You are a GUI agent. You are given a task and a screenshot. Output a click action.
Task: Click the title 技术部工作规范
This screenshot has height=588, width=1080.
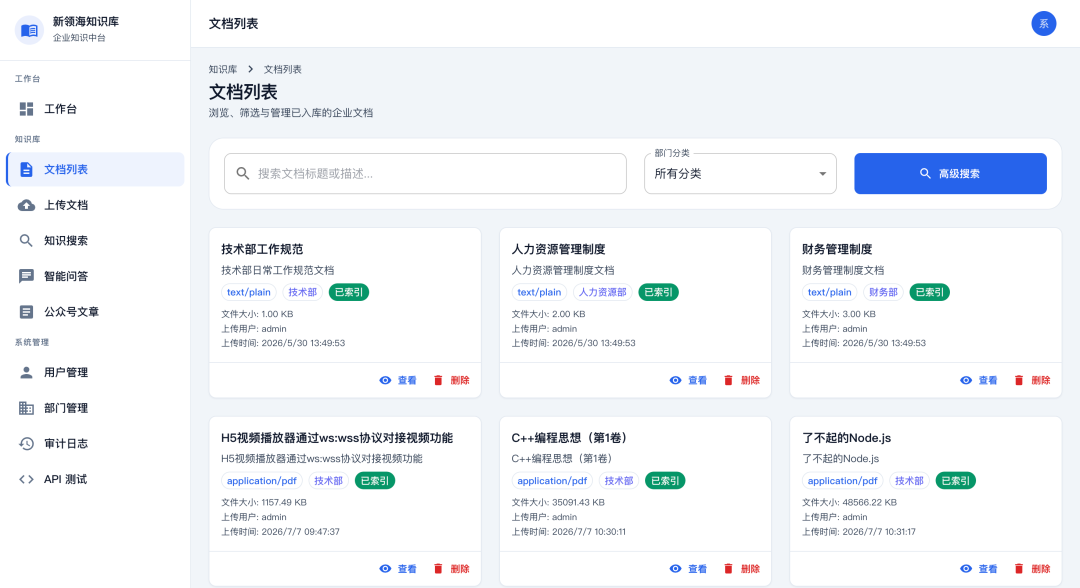coord(262,249)
